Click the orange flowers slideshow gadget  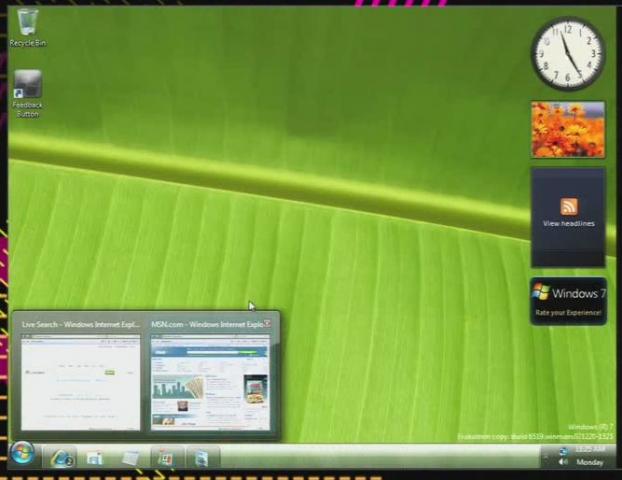click(x=567, y=130)
